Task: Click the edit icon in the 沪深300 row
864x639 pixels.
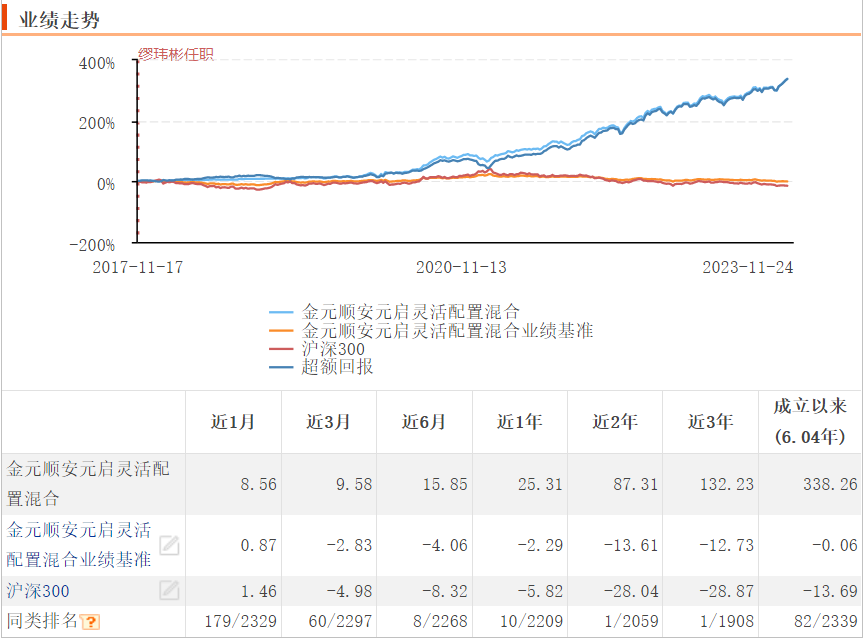Action: 169,591
